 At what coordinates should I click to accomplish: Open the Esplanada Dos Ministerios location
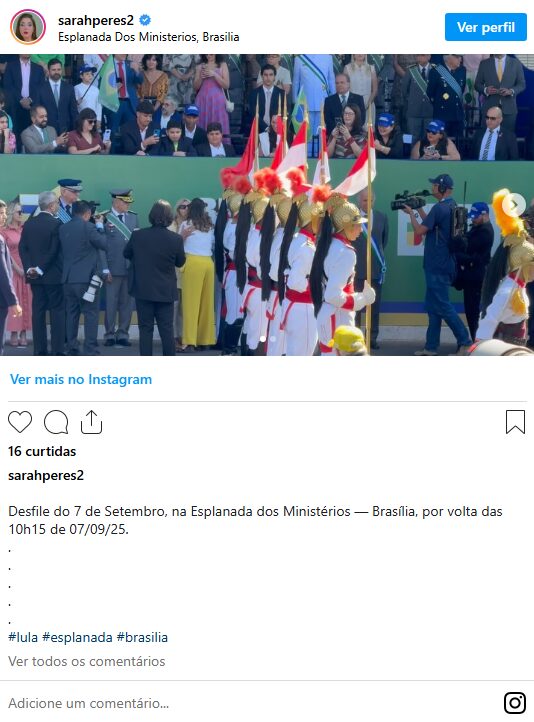(x=149, y=37)
